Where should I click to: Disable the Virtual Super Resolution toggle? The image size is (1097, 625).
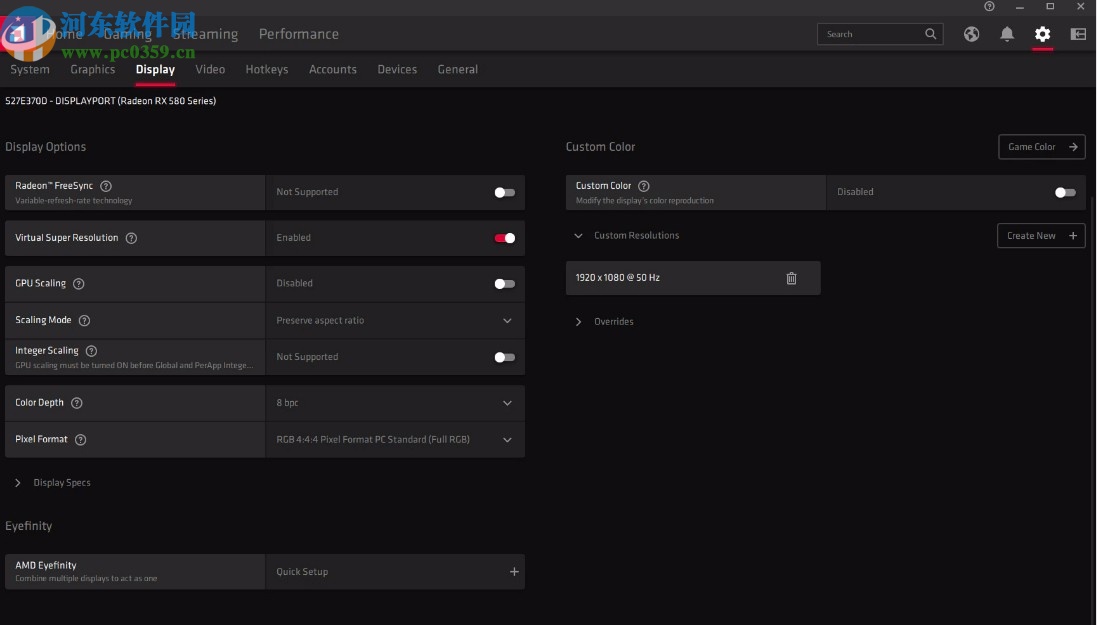click(x=505, y=238)
